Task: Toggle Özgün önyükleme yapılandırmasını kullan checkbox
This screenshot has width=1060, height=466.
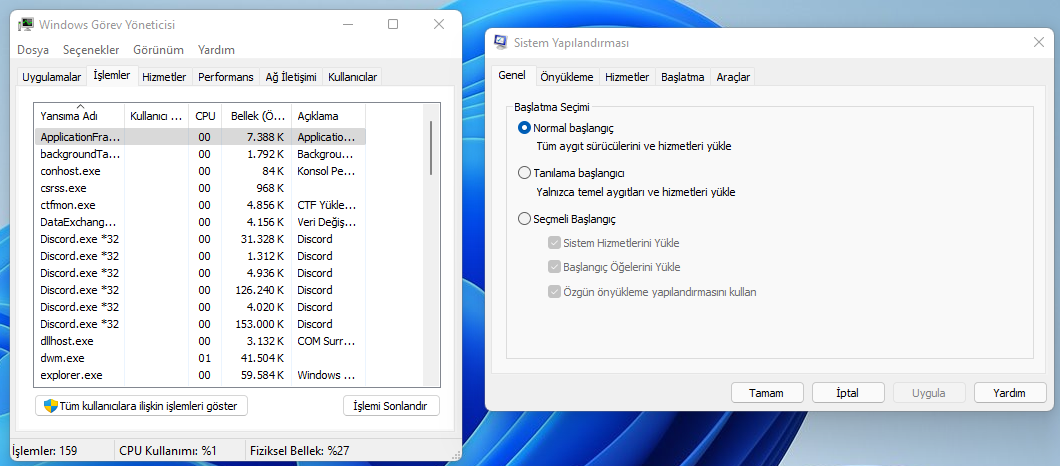Action: click(554, 292)
